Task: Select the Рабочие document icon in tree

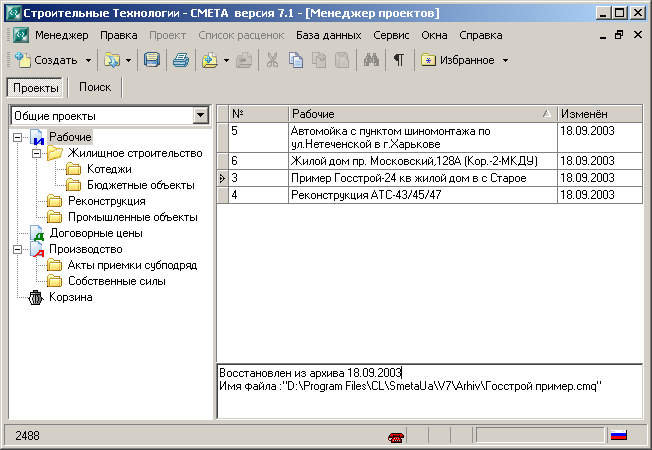Action: click(x=37, y=137)
